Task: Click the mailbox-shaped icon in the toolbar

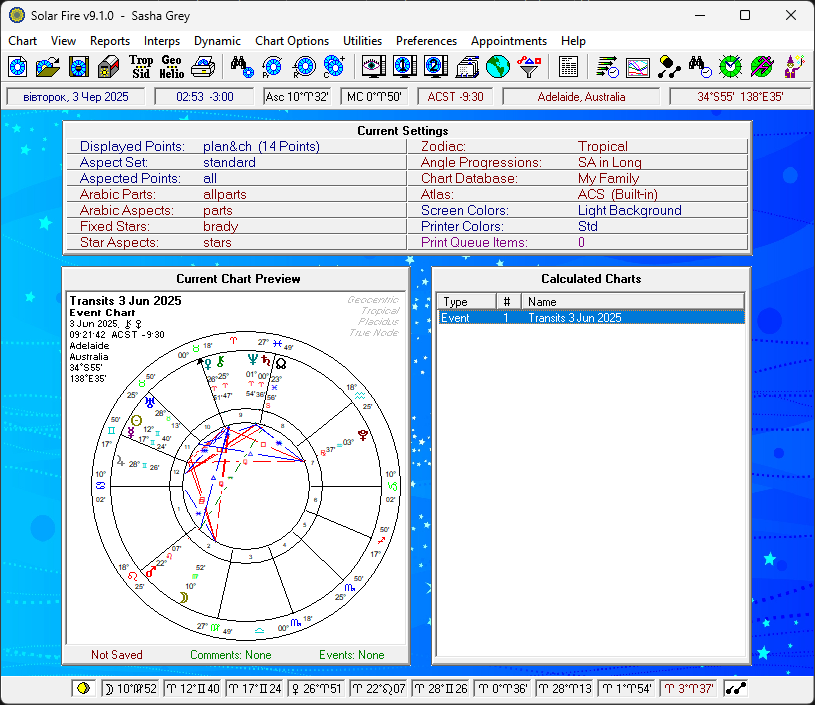Action: tap(109, 67)
